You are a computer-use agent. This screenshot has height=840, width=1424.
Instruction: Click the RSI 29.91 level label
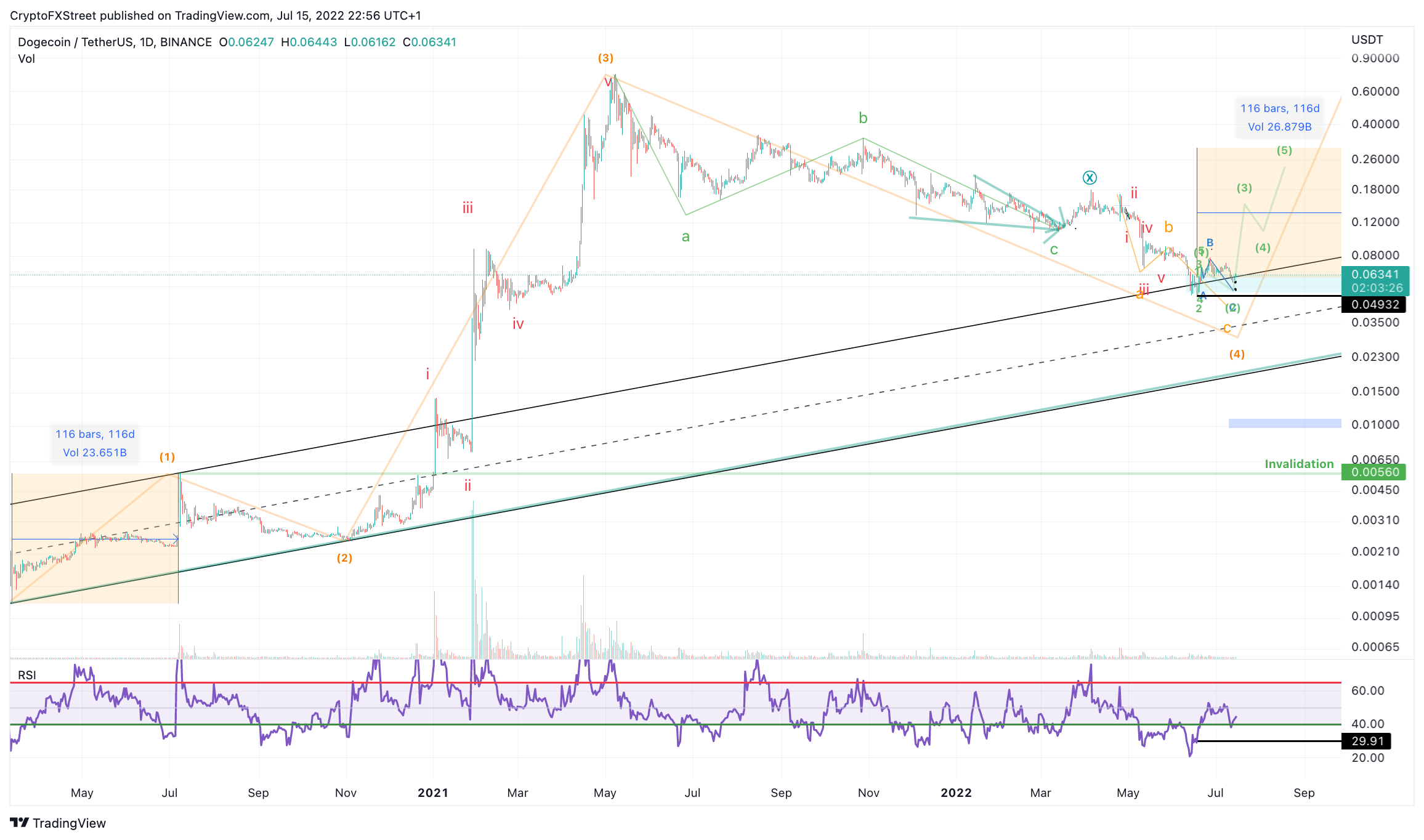(1367, 741)
